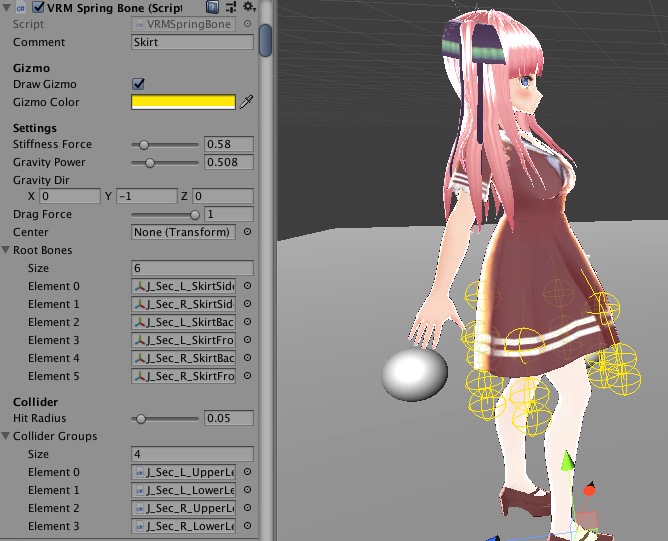The width and height of the screenshot is (668, 541).
Task: Click the Hit Radius value 0.05
Action: point(229,418)
